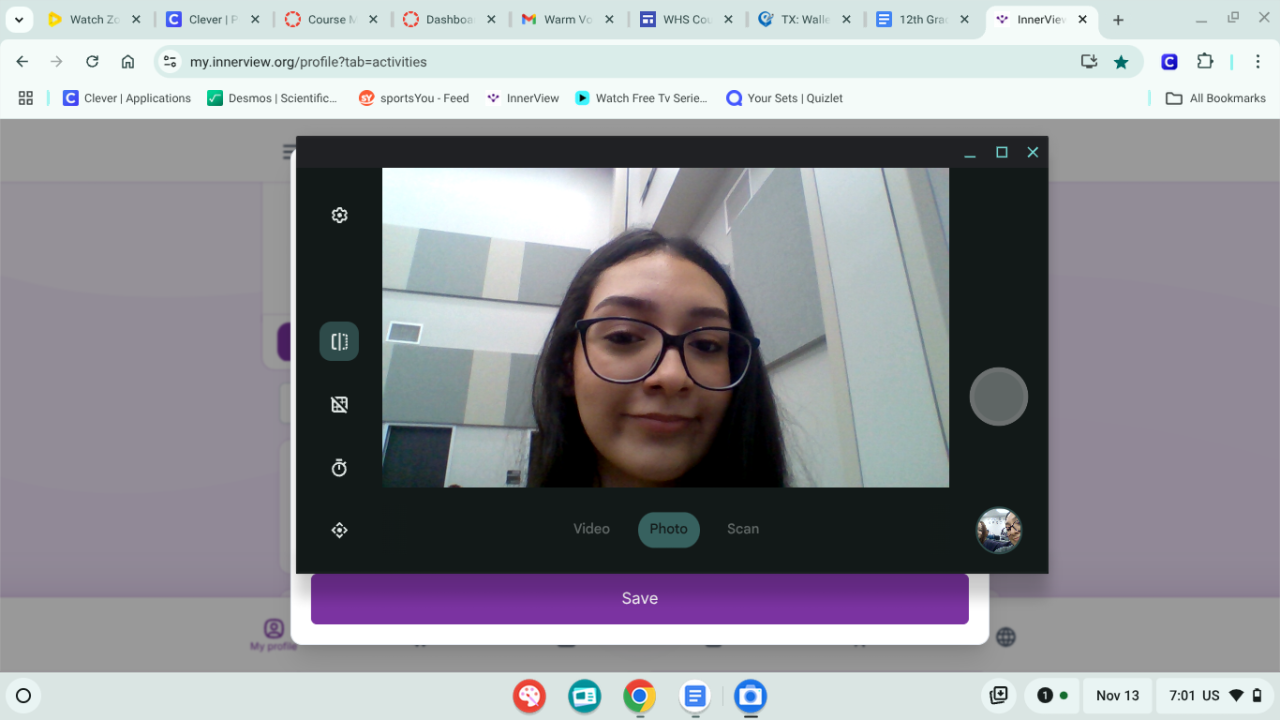Open the notification counter in shelf
Viewport: 1280px width, 720px height.
(1051, 696)
